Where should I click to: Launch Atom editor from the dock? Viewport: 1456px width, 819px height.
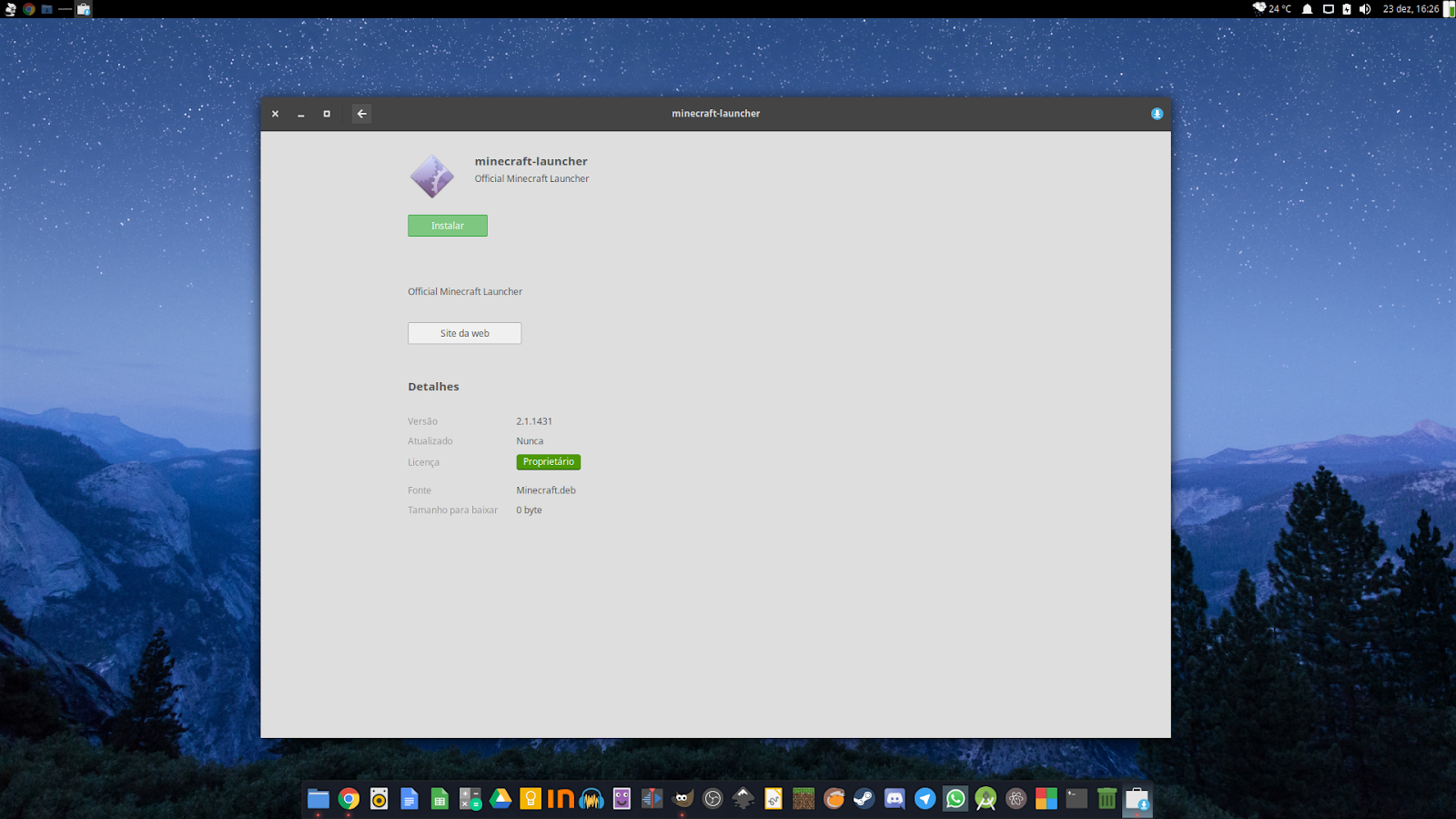coord(1016,799)
